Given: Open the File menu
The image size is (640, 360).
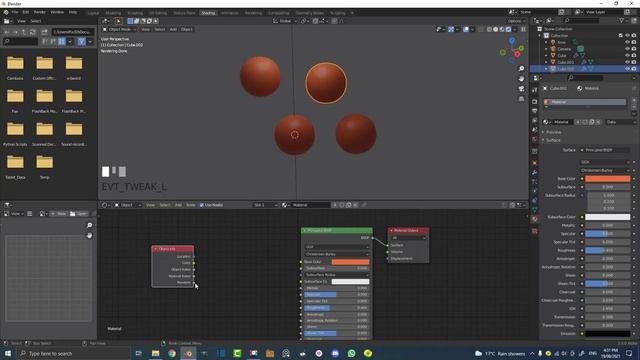Looking at the screenshot, I should coord(15,12).
